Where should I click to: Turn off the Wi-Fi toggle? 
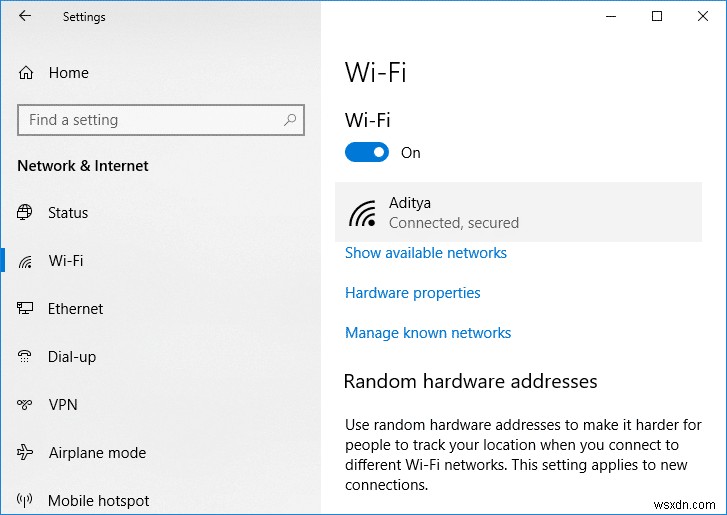pyautogui.click(x=367, y=153)
